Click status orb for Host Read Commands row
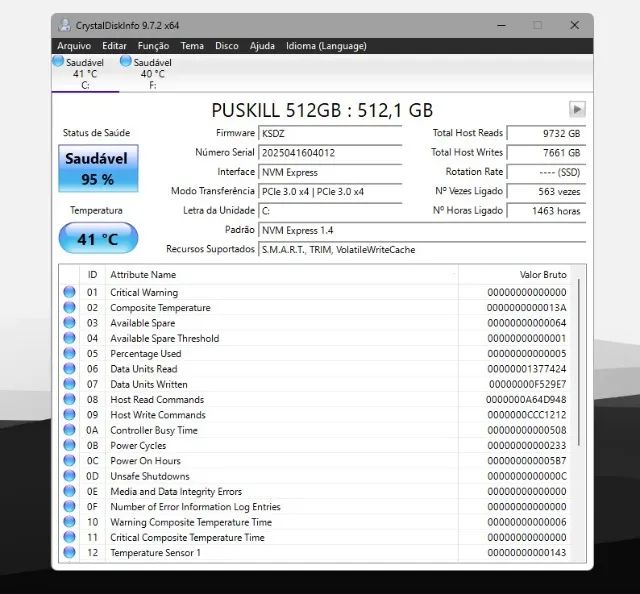Viewport: 640px width, 594px height. (x=69, y=399)
